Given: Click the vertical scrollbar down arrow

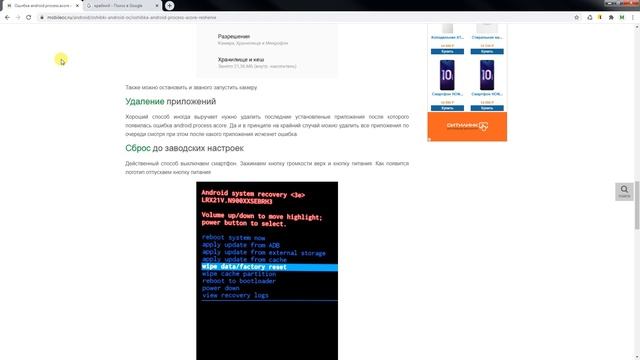Looking at the screenshot, I should 637,357.
